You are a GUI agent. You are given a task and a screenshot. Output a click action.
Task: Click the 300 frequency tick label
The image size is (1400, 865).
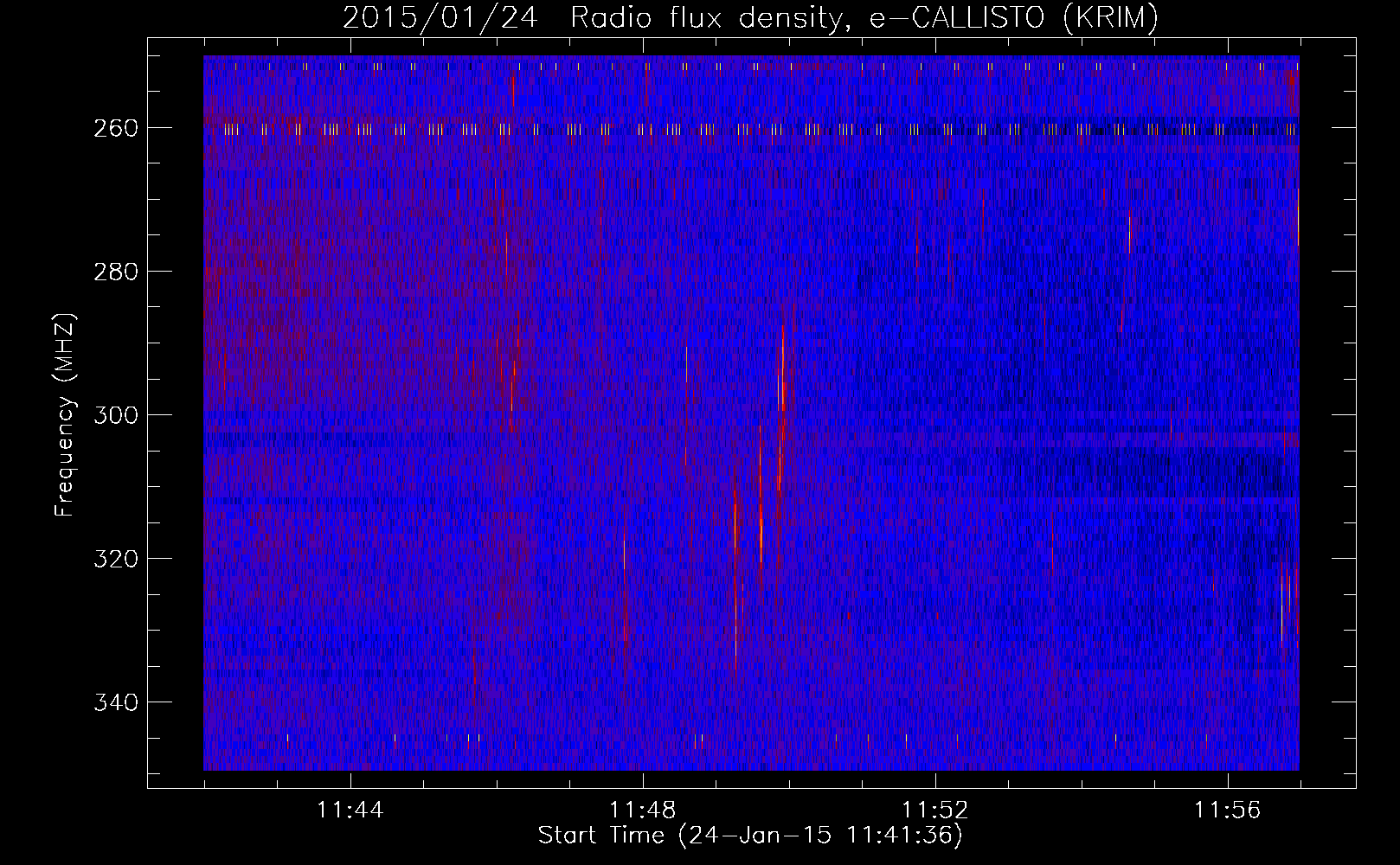(x=115, y=415)
